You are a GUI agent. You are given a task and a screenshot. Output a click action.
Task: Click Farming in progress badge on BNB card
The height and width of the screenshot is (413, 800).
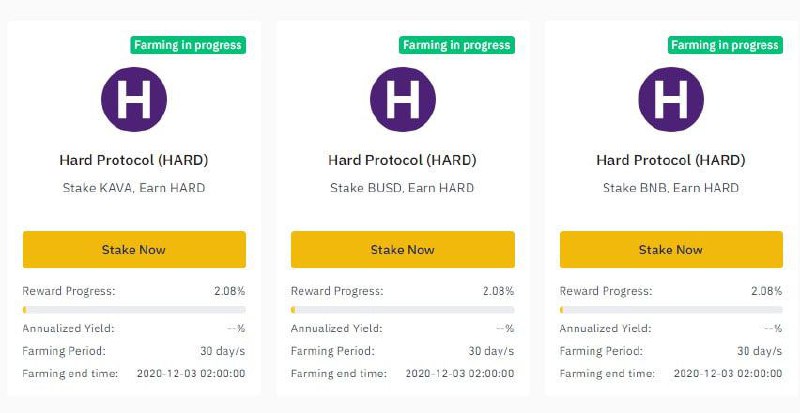pos(725,45)
